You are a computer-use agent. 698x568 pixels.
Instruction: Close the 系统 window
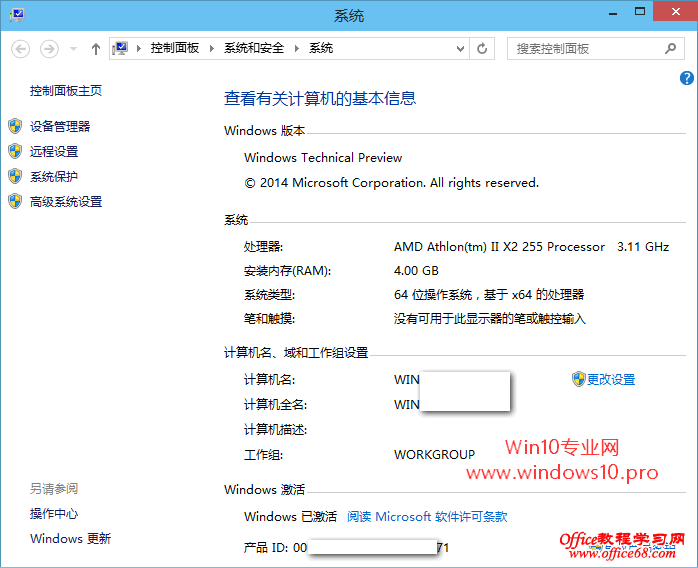pyautogui.click(x=675, y=12)
